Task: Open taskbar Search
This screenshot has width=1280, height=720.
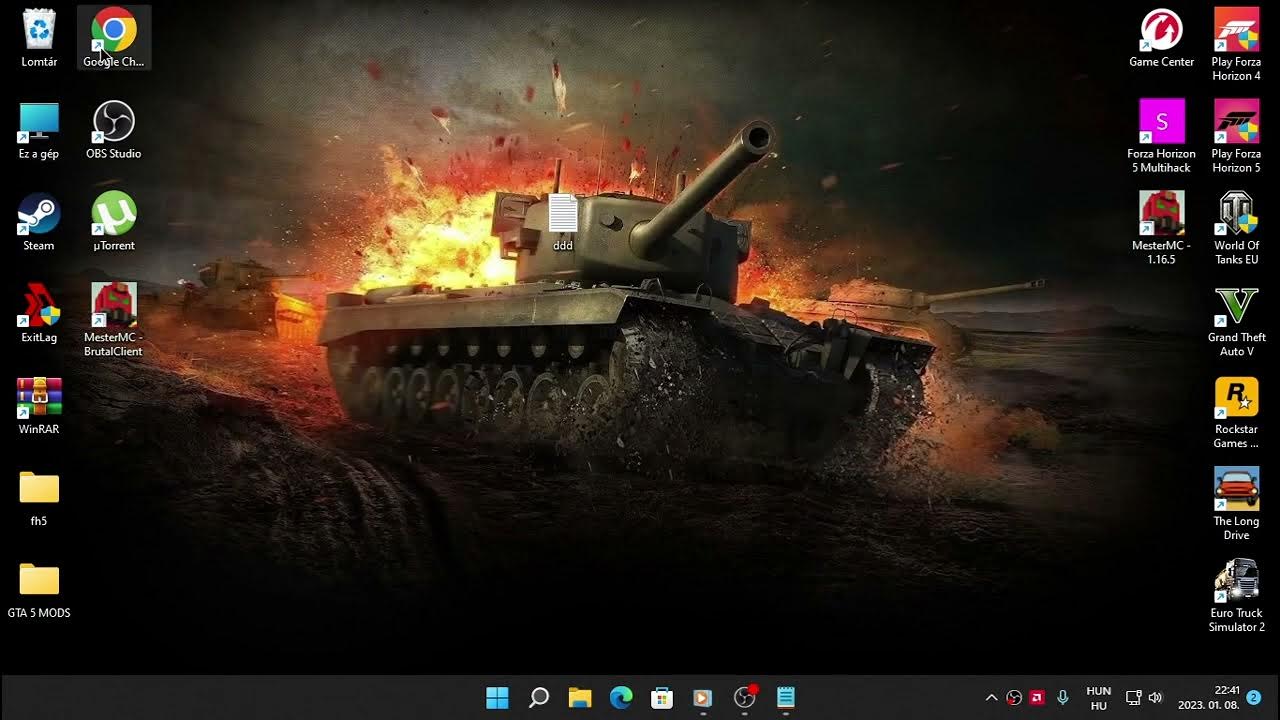Action: pos(538,698)
